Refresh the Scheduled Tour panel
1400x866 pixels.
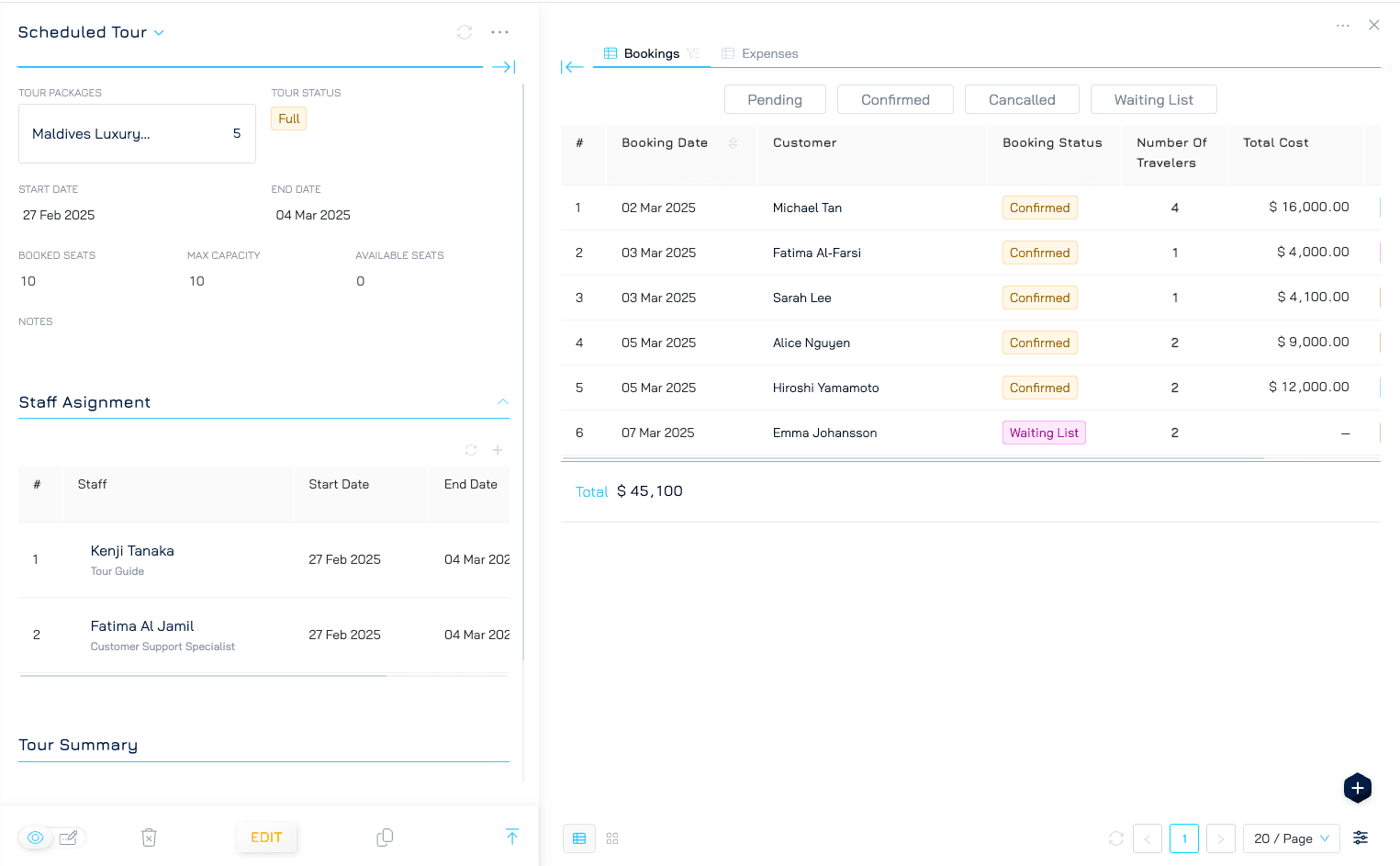coord(465,32)
